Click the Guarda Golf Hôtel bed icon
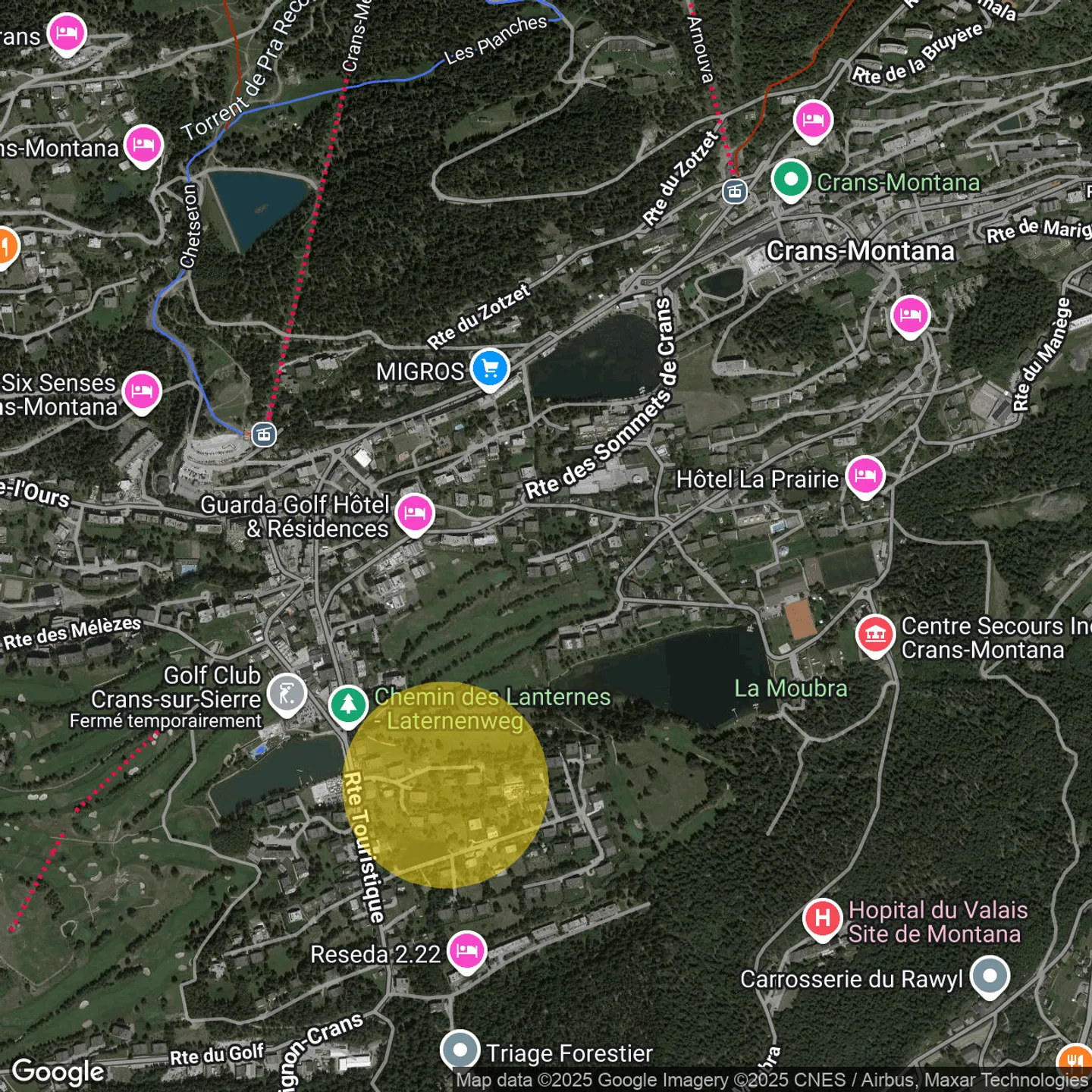 [415, 513]
